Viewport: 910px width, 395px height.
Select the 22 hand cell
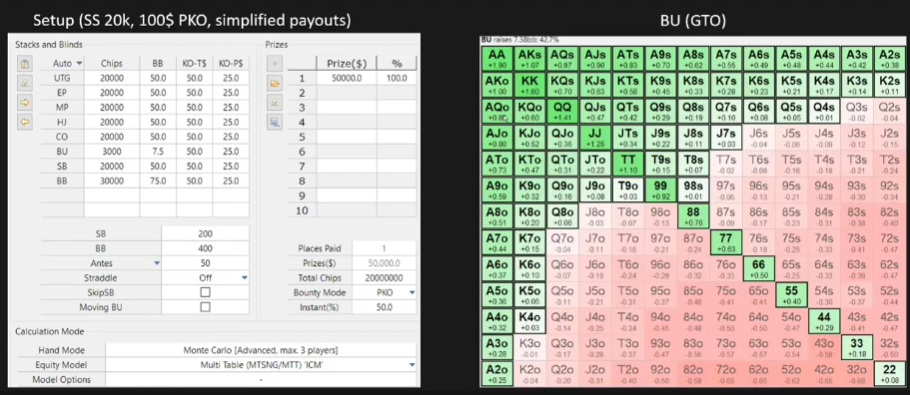[x=890, y=373]
